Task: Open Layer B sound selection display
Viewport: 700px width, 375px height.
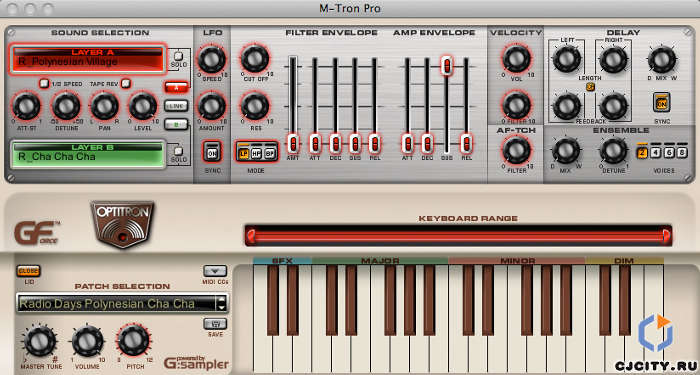Action: click(x=88, y=154)
